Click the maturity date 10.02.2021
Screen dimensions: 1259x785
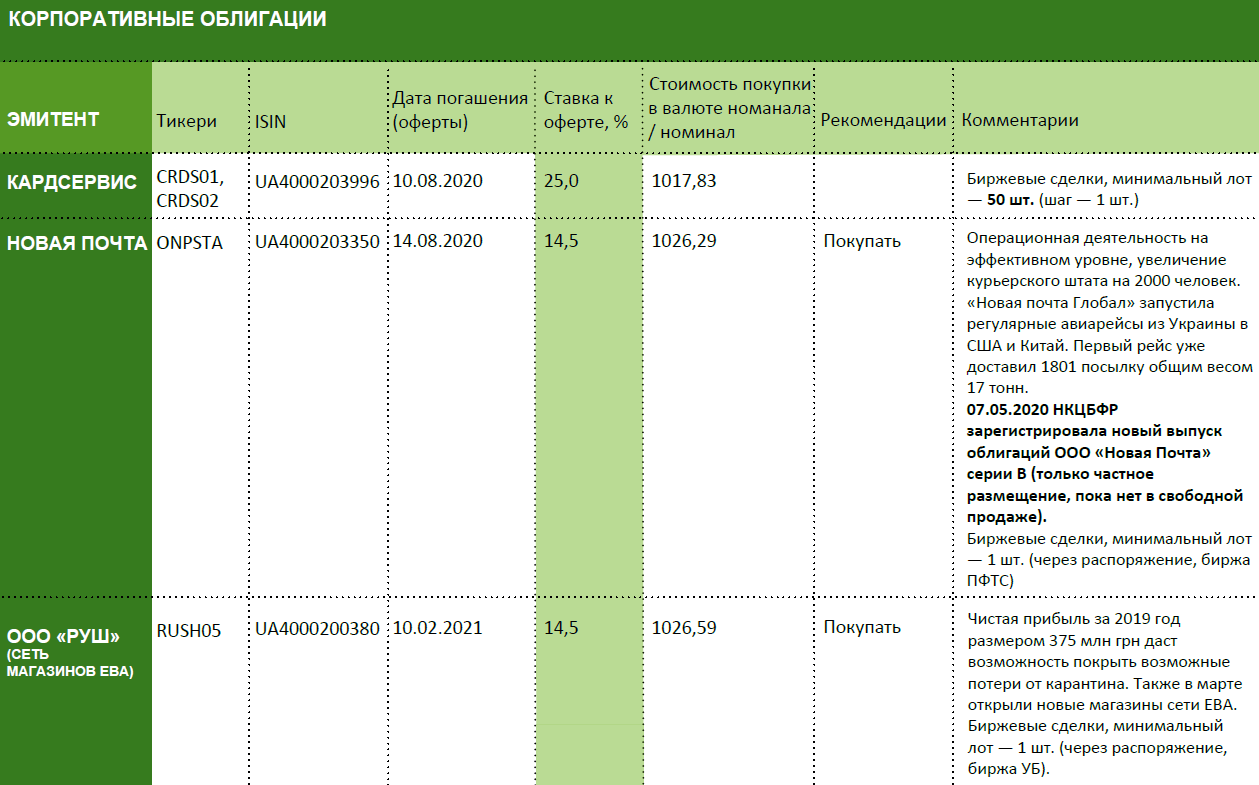click(437, 628)
